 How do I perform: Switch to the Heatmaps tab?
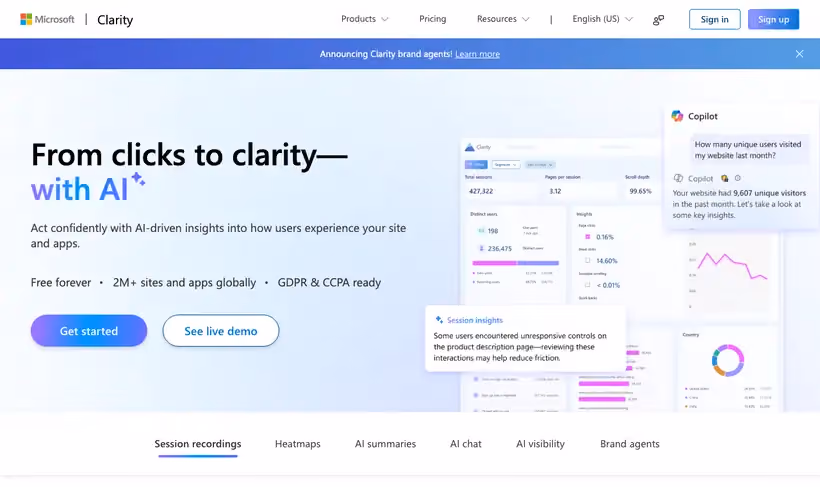point(298,444)
